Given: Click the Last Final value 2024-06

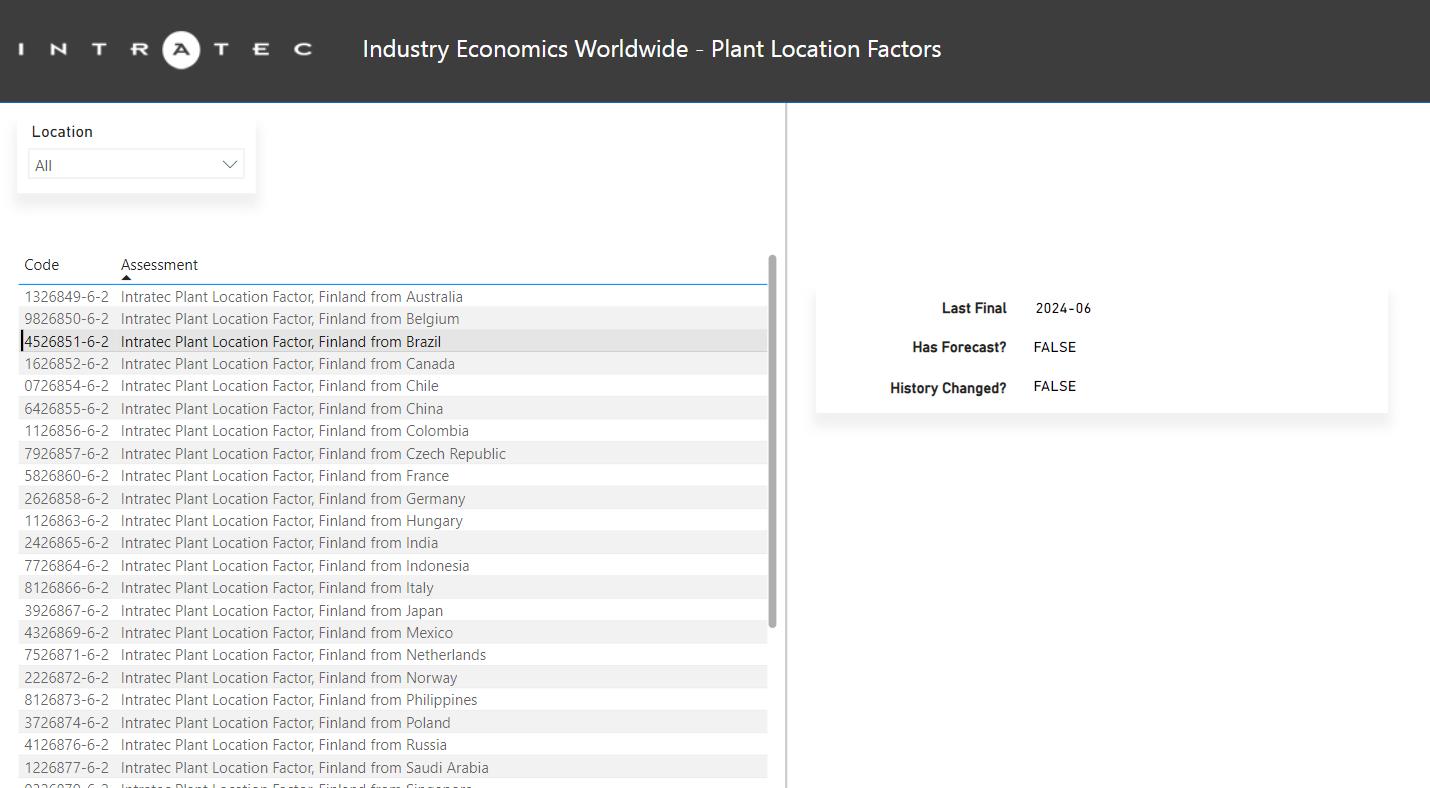Looking at the screenshot, I should 1063,309.
